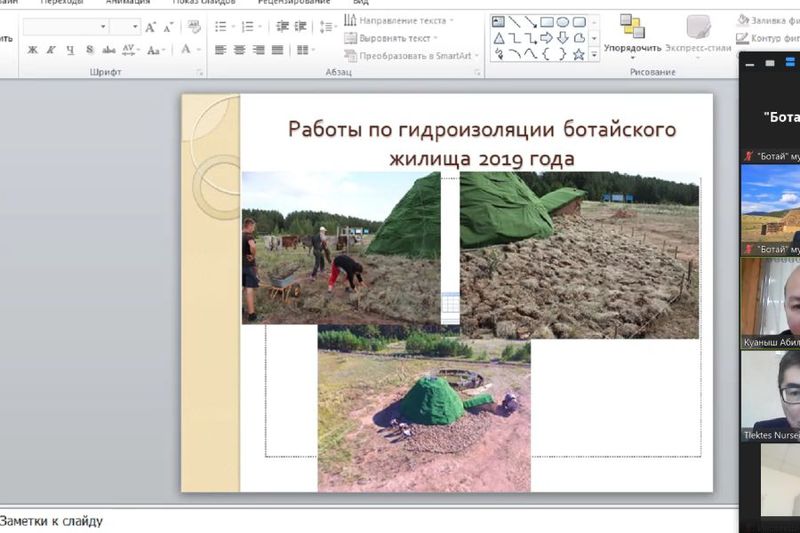
Task: Select the isosceles triangle shape
Action: pos(498,38)
